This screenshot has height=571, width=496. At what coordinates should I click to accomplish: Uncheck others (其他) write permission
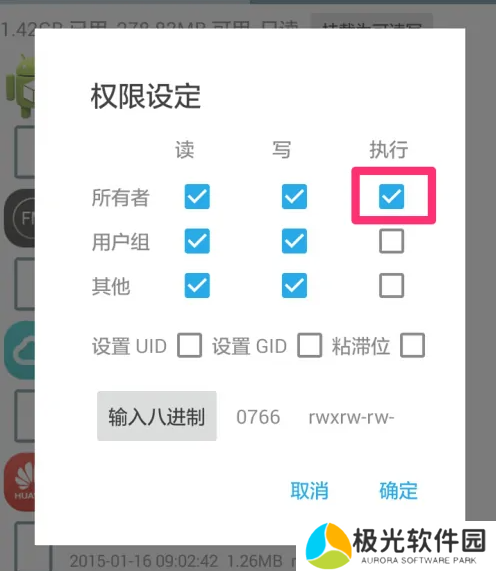click(294, 286)
